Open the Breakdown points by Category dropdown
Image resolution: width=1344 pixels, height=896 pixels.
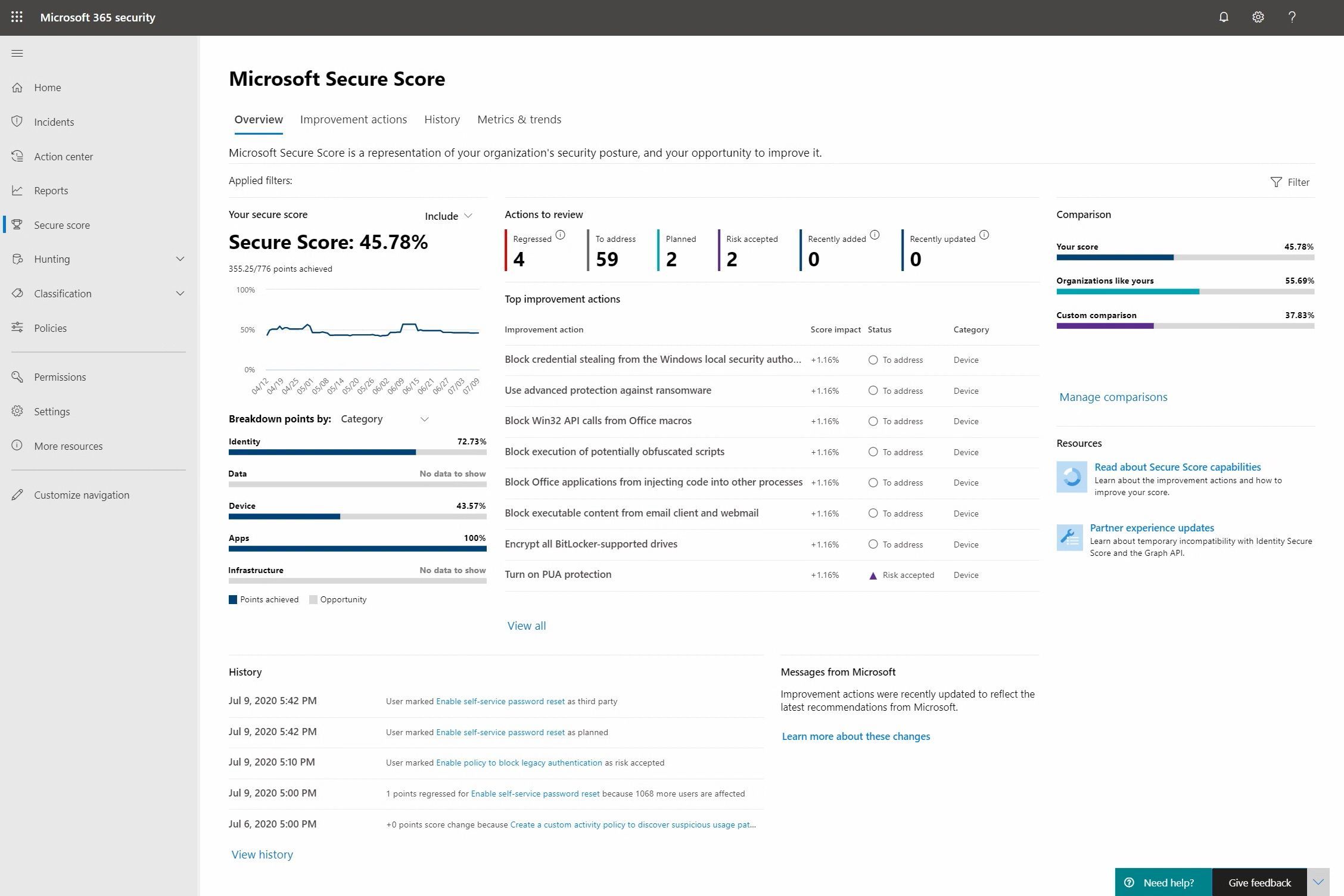384,419
